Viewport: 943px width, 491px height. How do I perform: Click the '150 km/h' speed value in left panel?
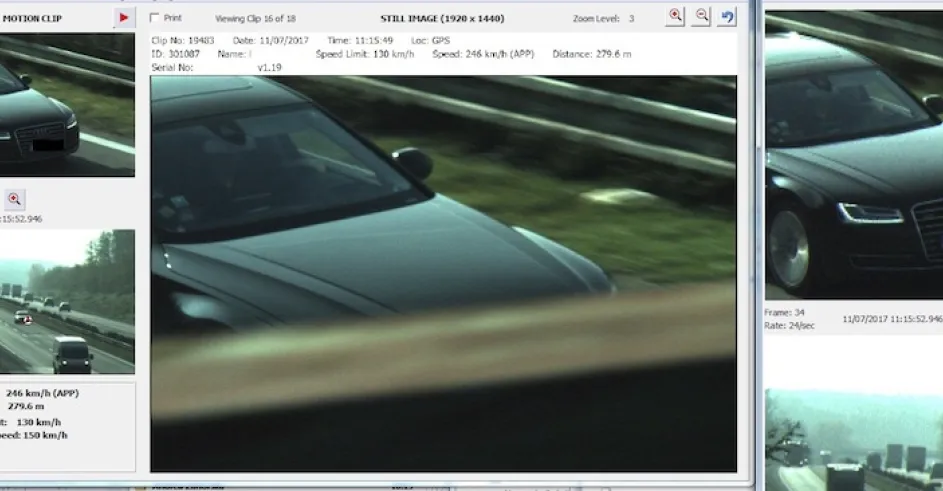tap(45, 435)
